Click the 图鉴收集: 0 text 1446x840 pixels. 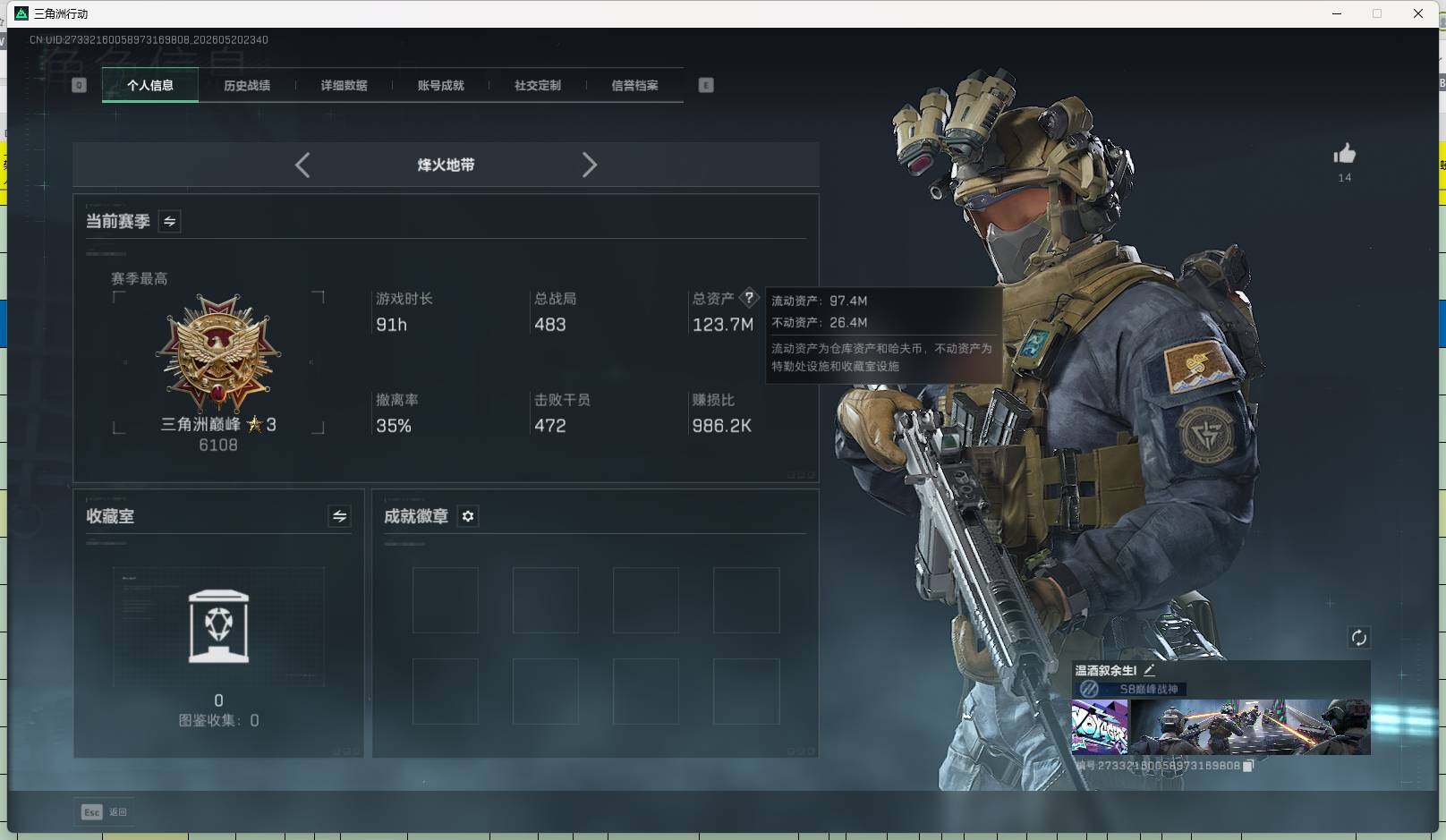219,720
